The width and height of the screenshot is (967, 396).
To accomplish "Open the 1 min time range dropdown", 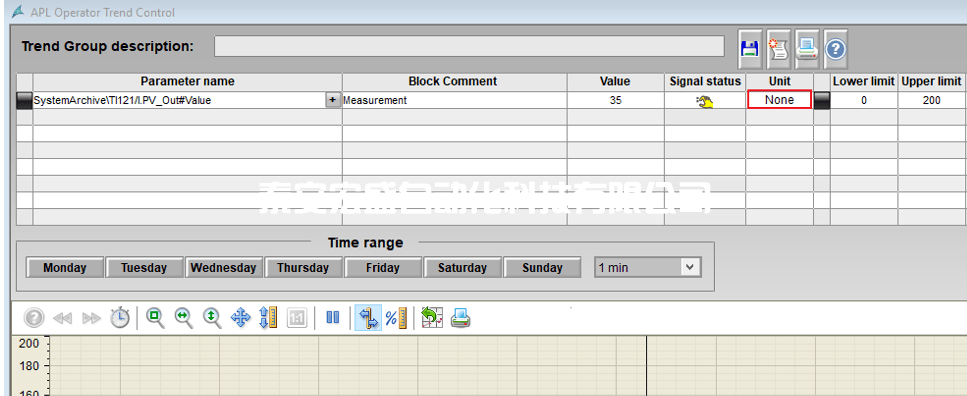I will coord(648,268).
